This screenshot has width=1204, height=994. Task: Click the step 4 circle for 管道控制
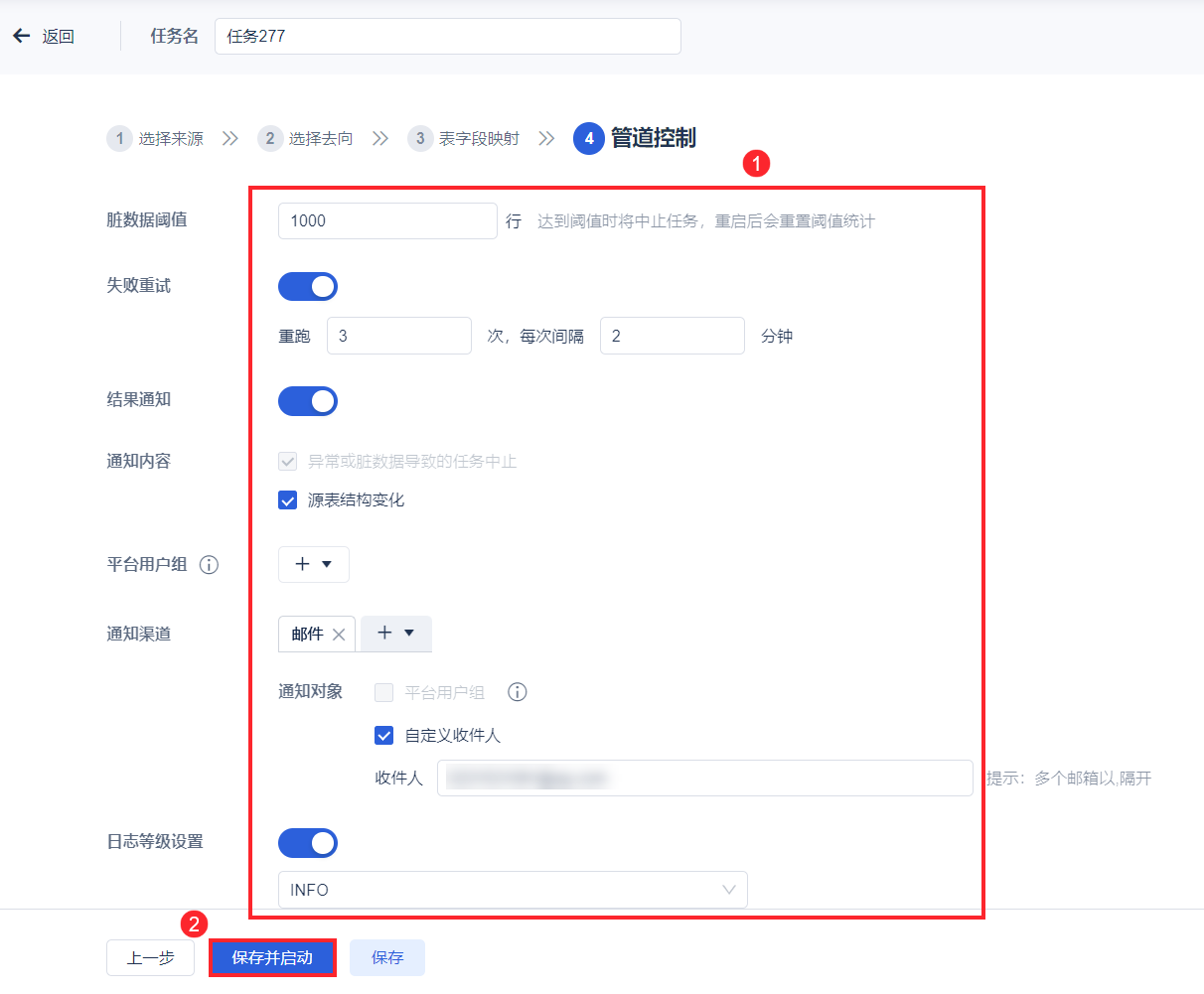click(x=589, y=138)
